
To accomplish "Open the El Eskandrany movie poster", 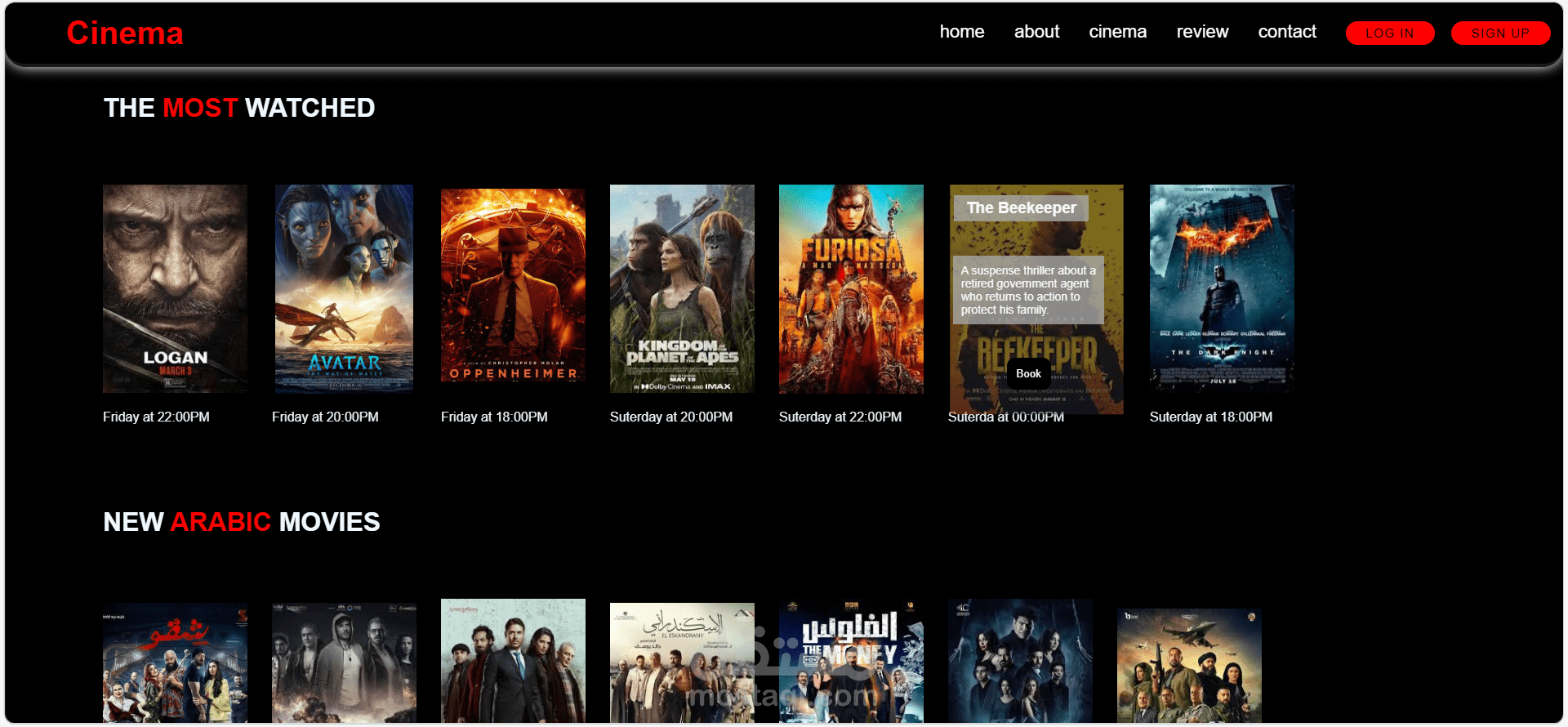I will coord(682,662).
